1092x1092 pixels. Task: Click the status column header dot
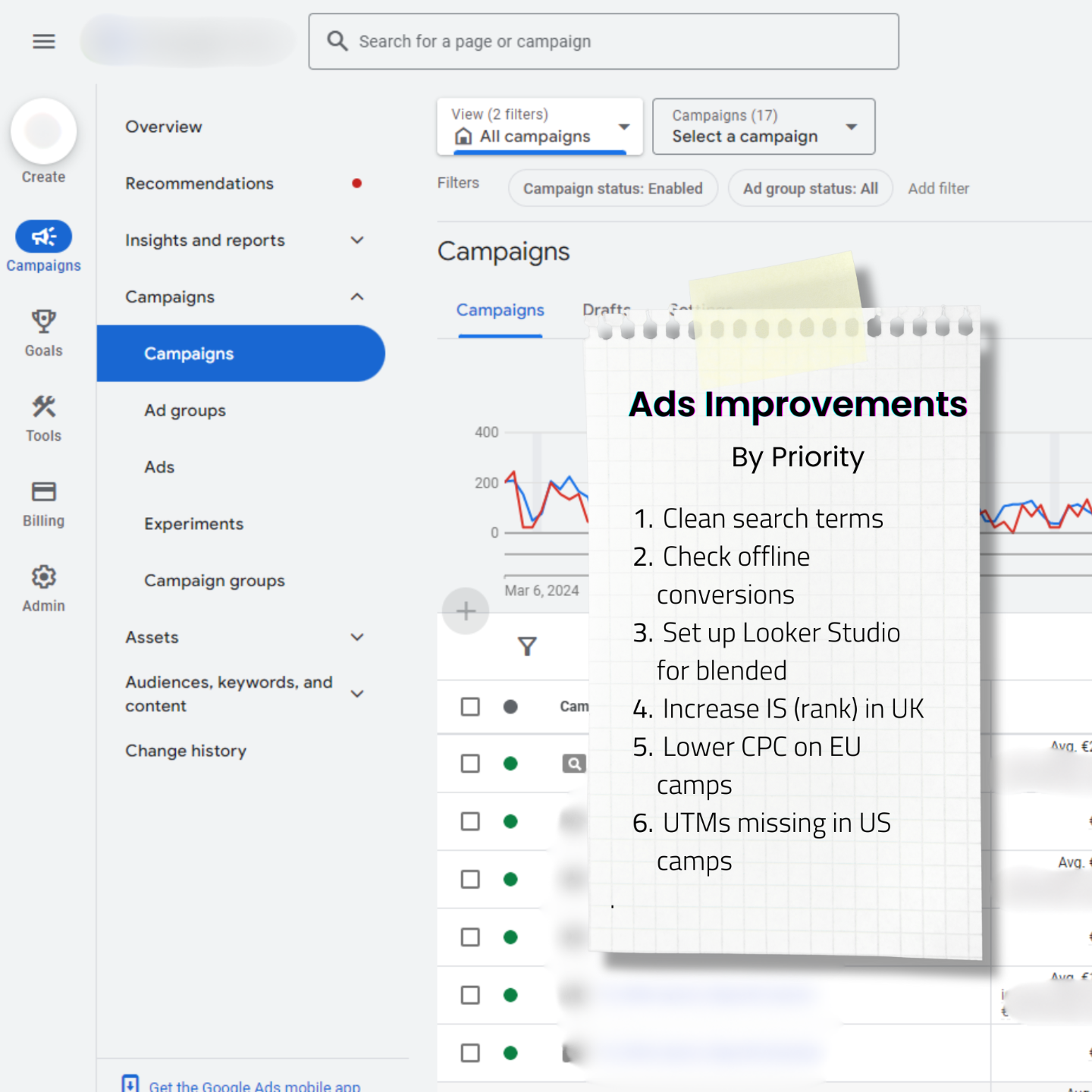(x=510, y=707)
